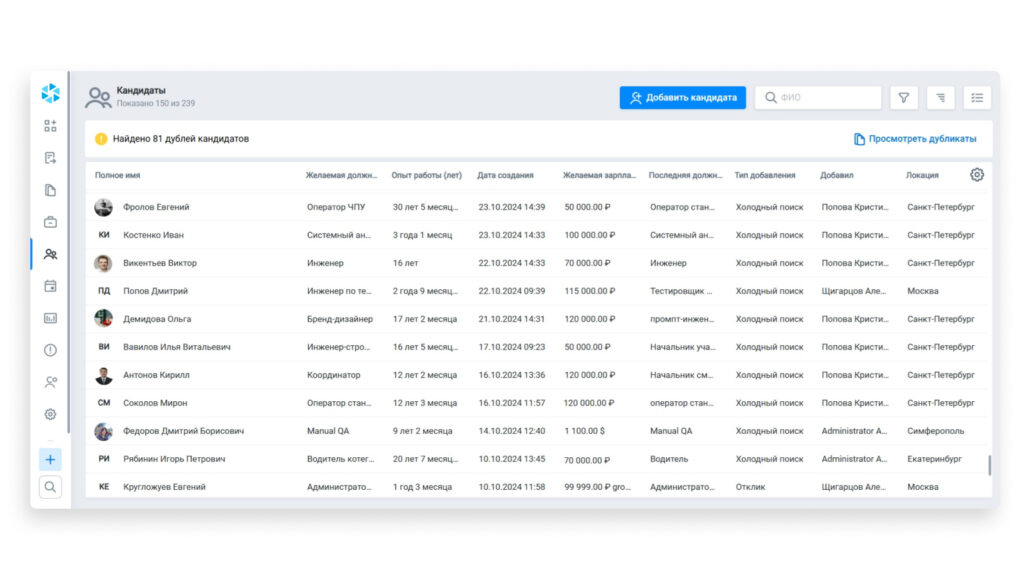The width and height of the screenshot is (1024, 588).
Task: Click the РИ initials avatar
Action: (104, 459)
